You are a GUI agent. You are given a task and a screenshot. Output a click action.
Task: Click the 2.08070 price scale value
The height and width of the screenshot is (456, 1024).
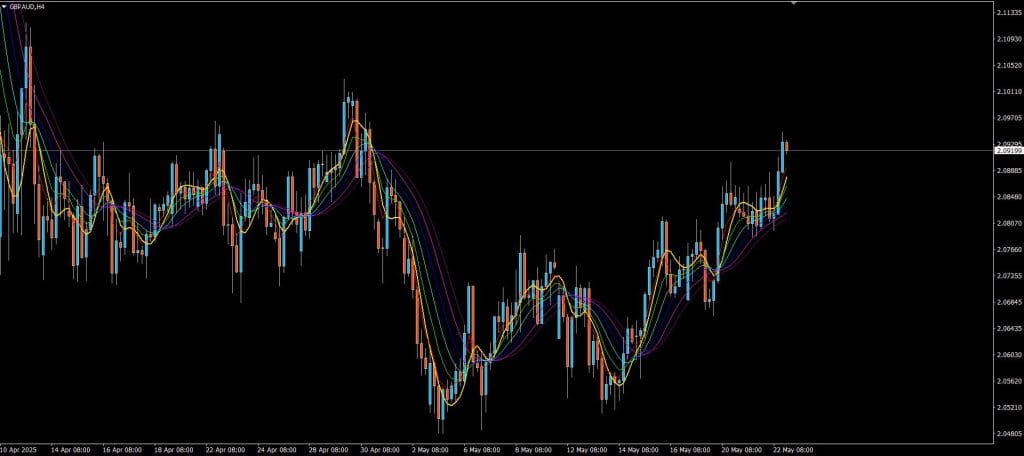[1010, 223]
